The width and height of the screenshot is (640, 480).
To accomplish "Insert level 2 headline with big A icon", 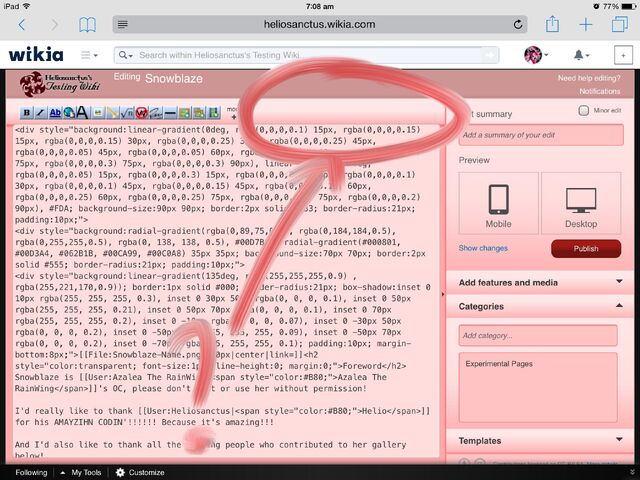I will coord(82,113).
